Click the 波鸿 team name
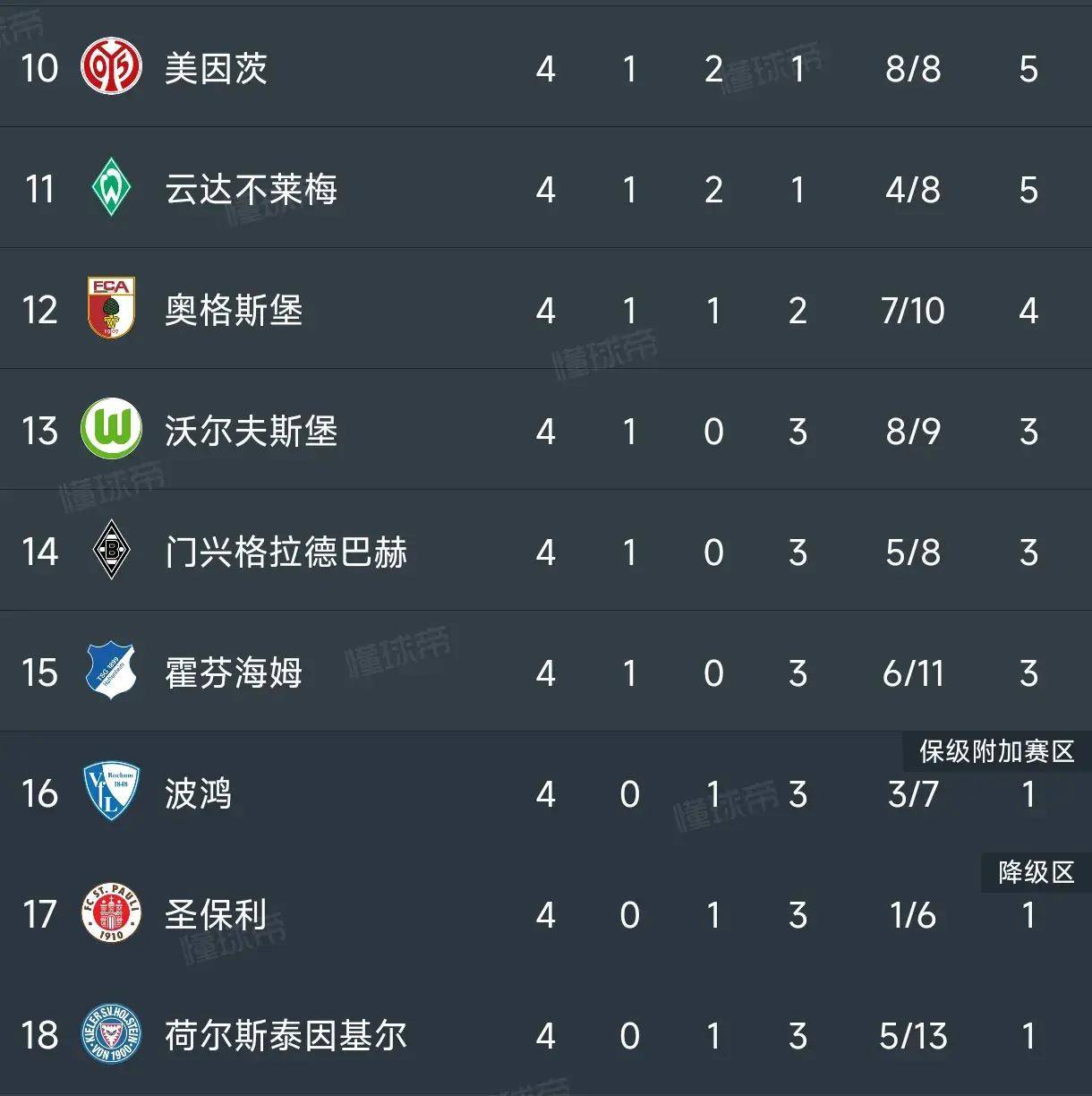The height and width of the screenshot is (1096, 1092). pyautogui.click(x=199, y=794)
